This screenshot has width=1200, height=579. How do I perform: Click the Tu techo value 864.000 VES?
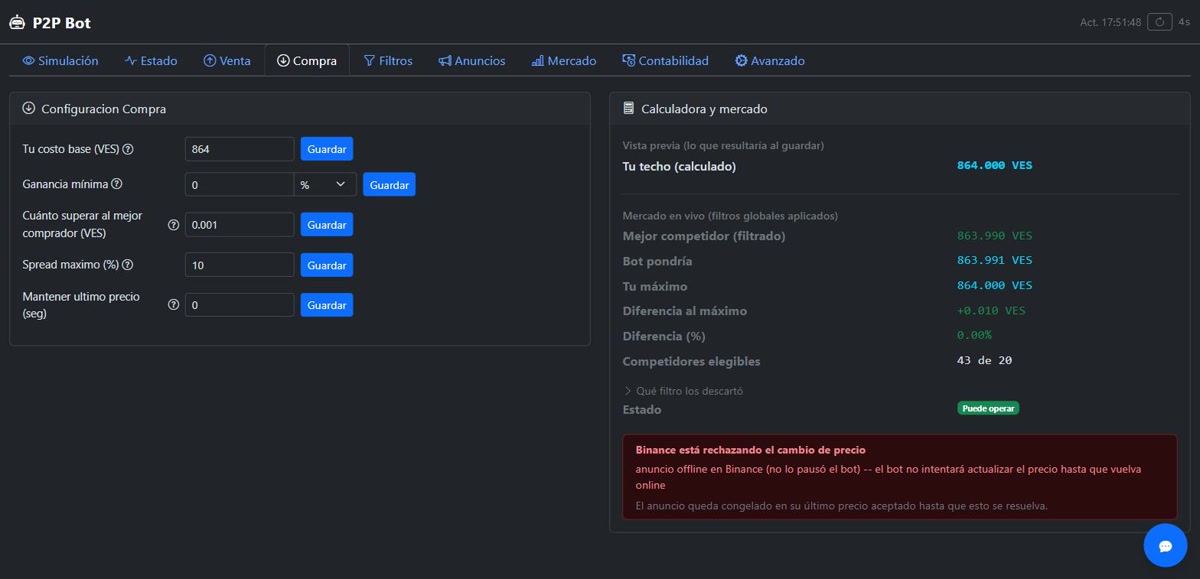tap(995, 166)
